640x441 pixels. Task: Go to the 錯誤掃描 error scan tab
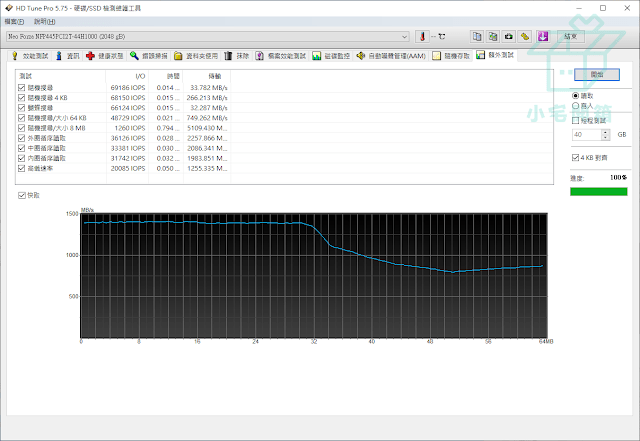(149, 56)
